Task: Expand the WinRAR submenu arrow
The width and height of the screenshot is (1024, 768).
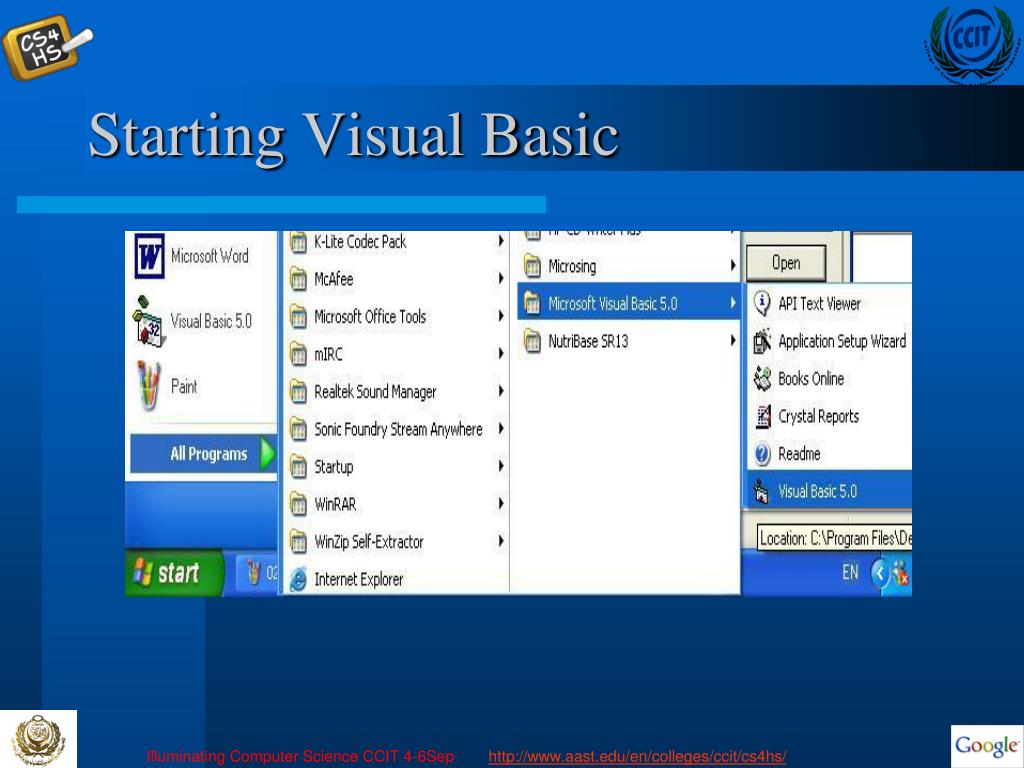Action: pyautogui.click(x=501, y=504)
